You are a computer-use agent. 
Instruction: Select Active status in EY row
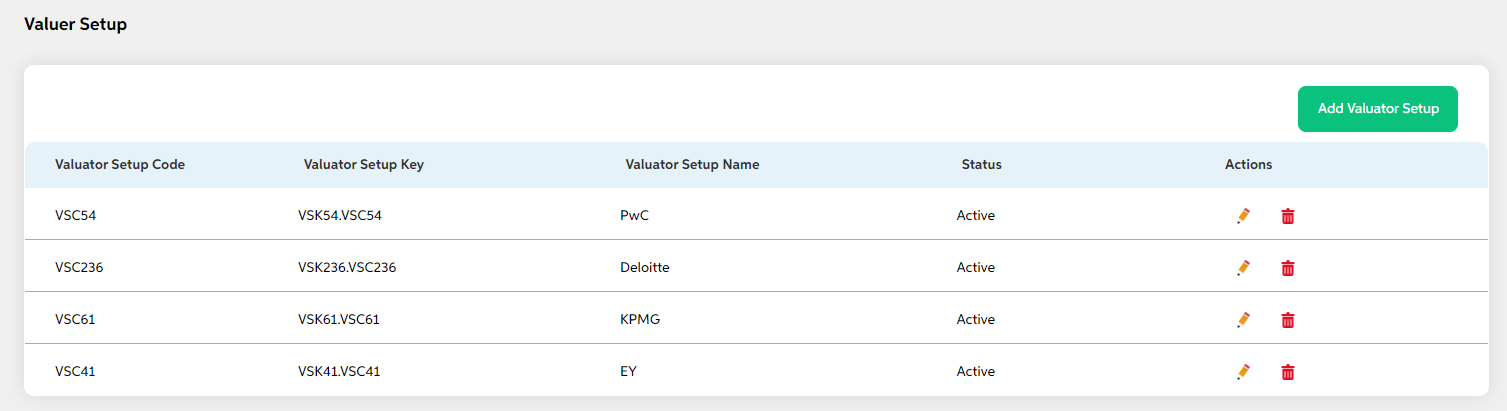[x=976, y=371]
